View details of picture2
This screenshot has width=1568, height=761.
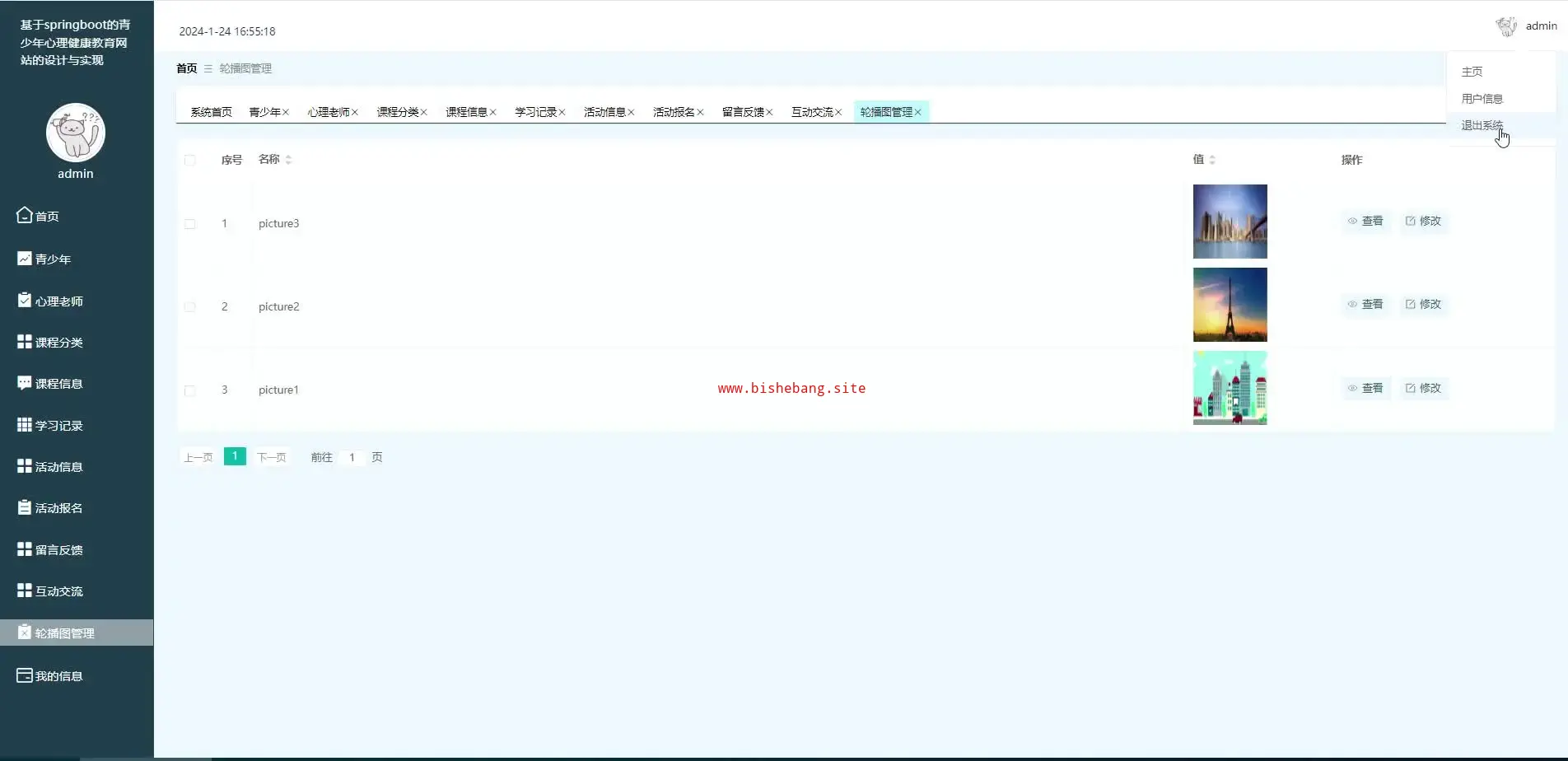(1365, 304)
